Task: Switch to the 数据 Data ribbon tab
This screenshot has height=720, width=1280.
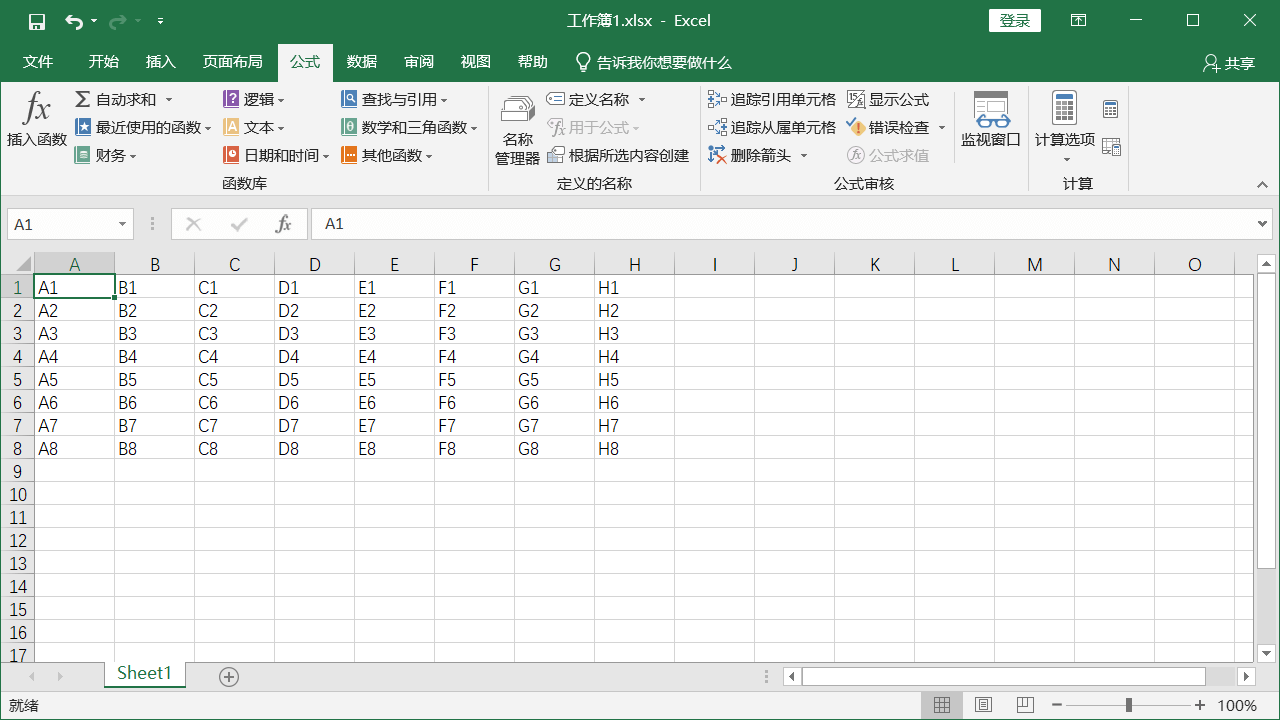Action: (362, 62)
